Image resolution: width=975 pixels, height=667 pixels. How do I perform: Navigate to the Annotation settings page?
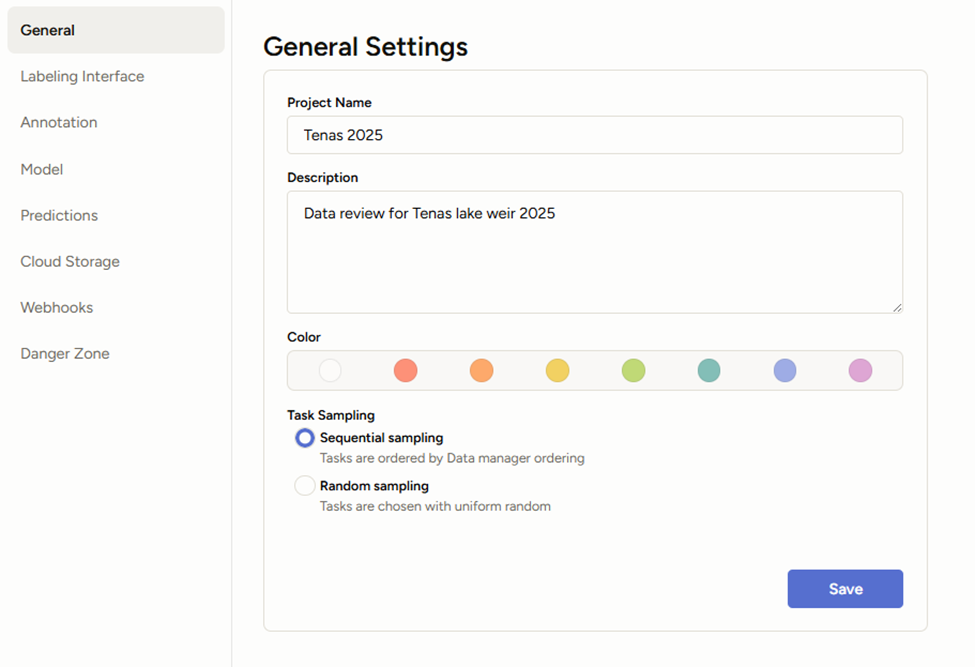tap(58, 122)
